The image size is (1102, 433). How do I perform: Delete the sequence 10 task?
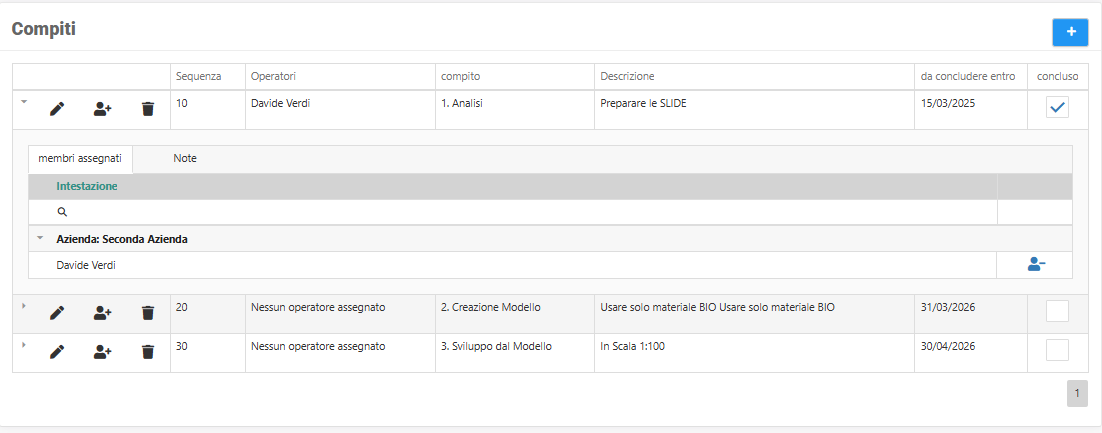[148, 109]
